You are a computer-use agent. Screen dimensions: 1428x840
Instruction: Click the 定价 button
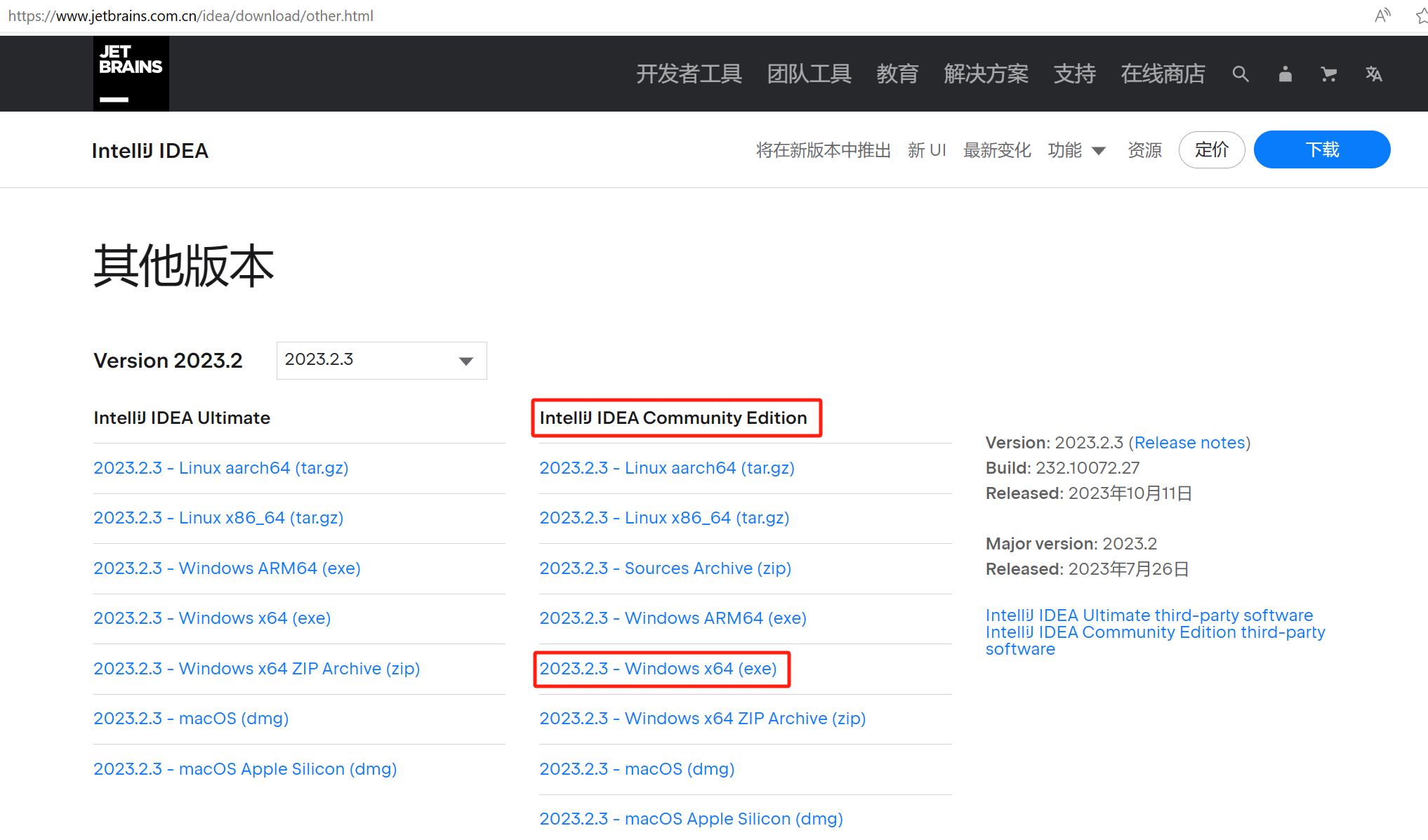tap(1211, 149)
